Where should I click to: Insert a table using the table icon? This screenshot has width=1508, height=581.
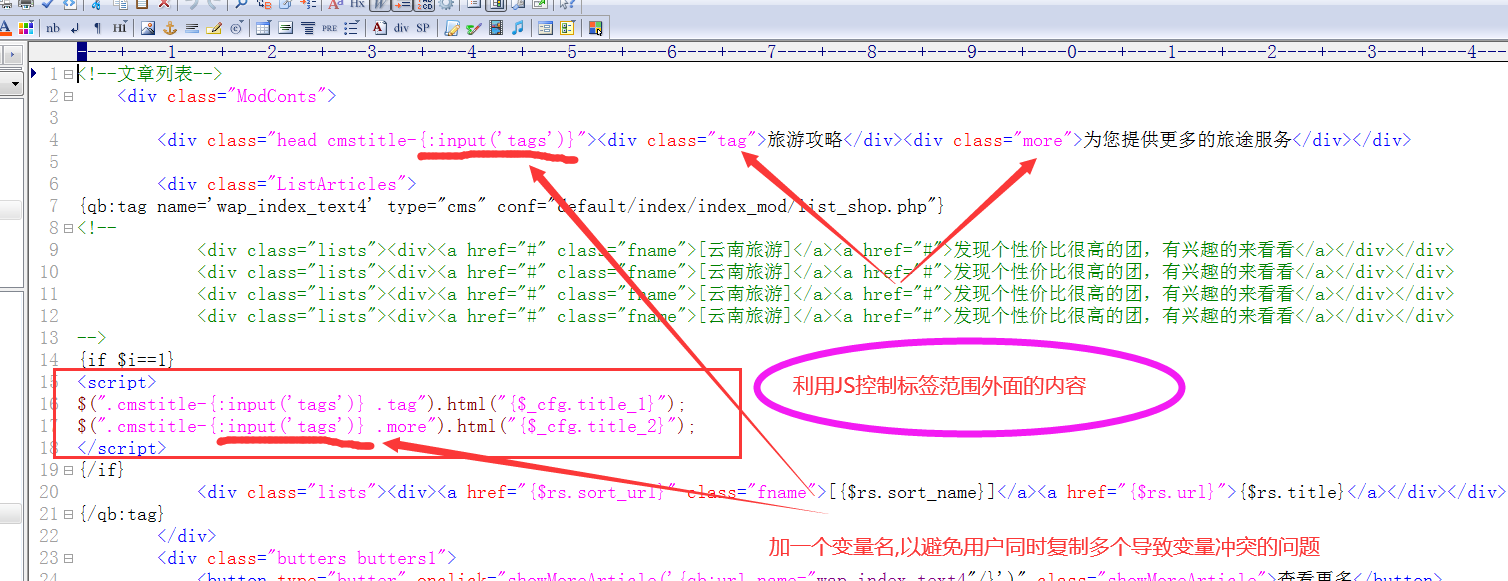tap(263, 27)
